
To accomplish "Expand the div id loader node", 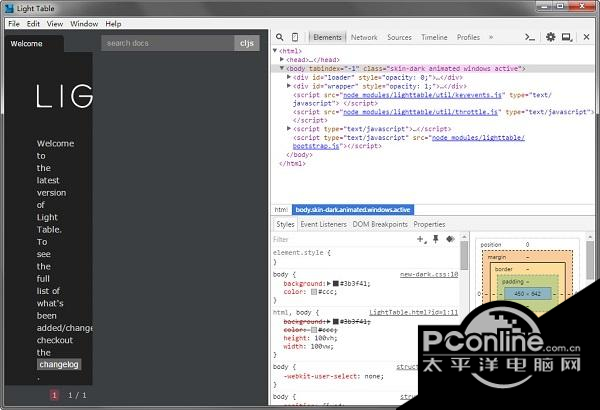I will 289,77.
